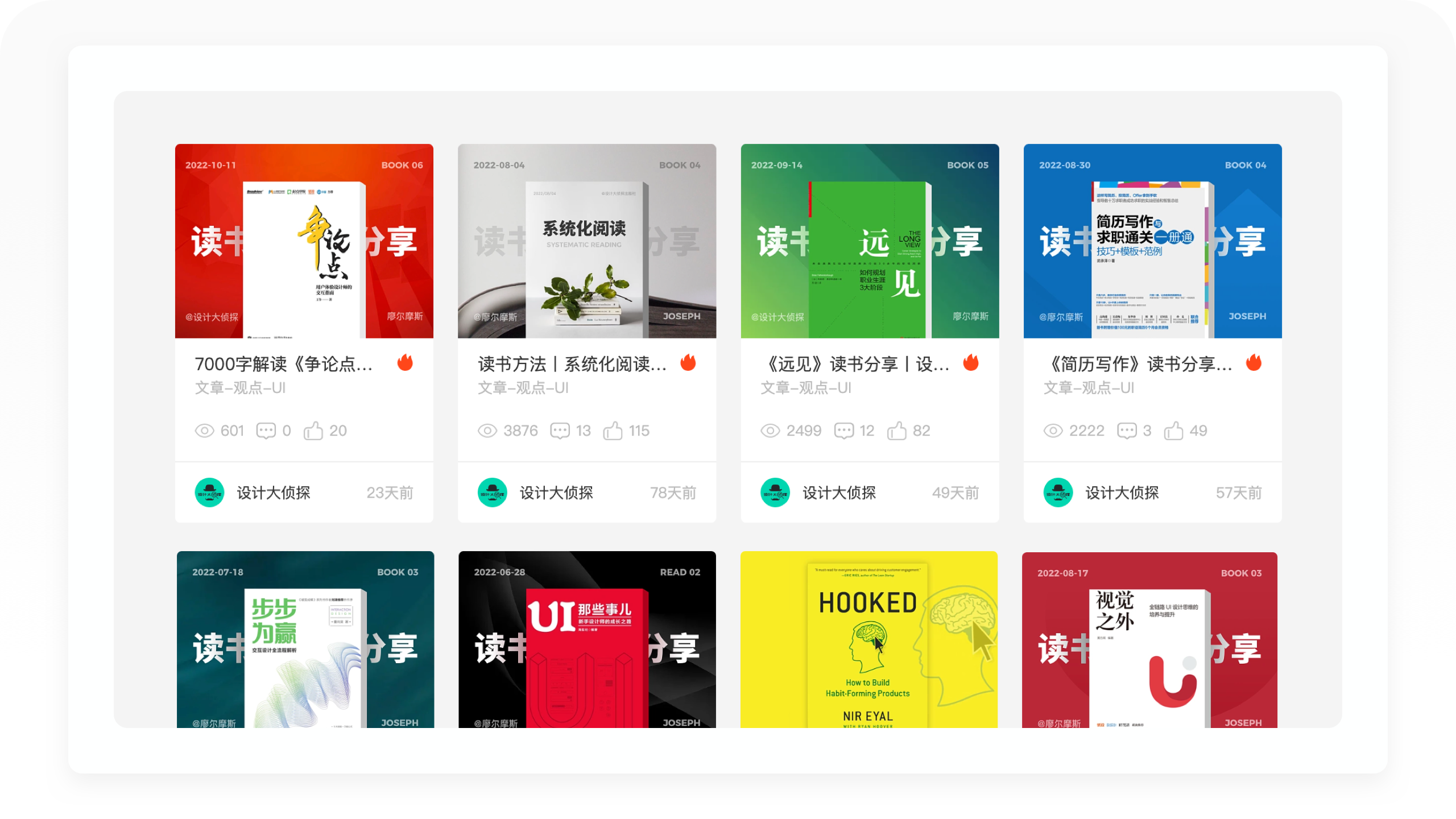
Task: Click 设计大侦探 avatar on 23天前 card
Action: (209, 493)
